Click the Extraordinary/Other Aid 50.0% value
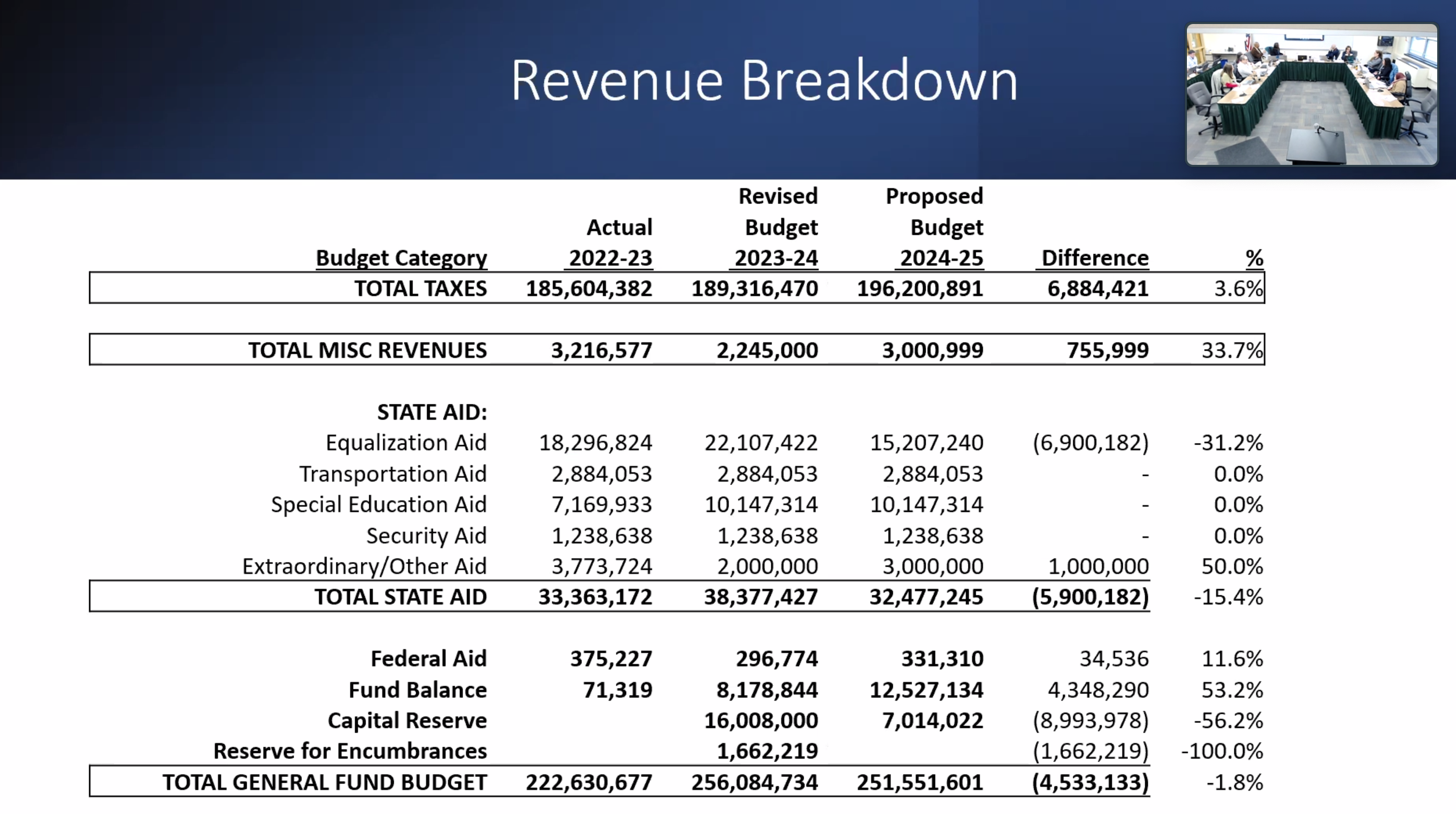 point(1232,566)
